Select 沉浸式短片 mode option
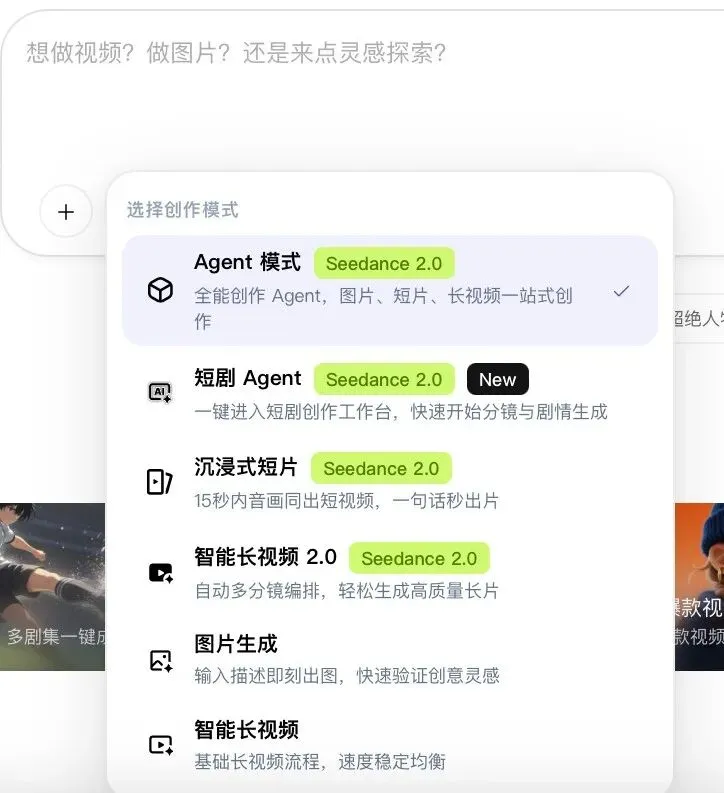 [x=390, y=481]
